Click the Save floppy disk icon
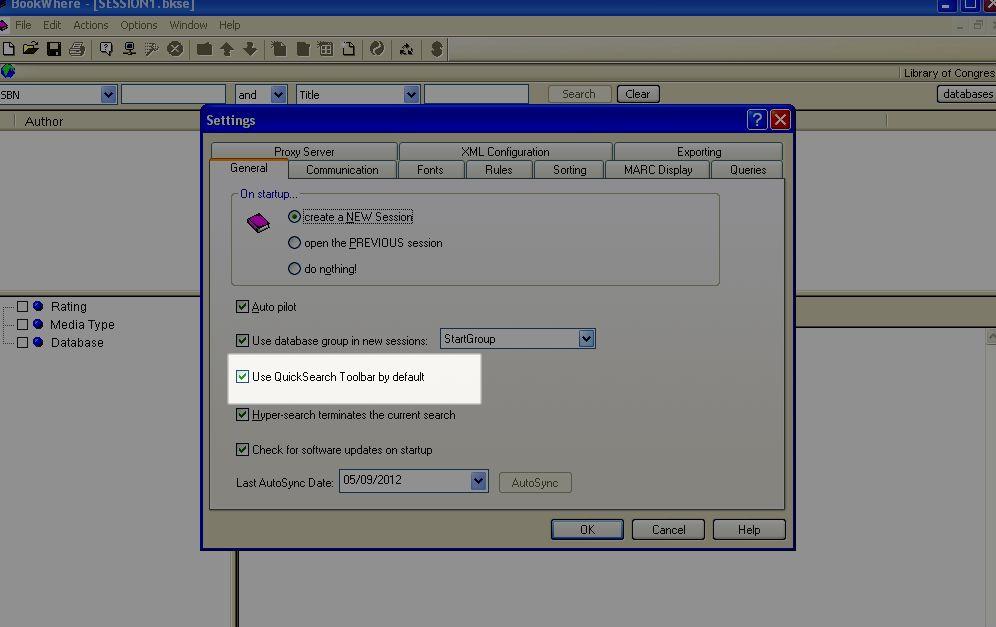Screen dimensions: 996x627 pos(54,49)
